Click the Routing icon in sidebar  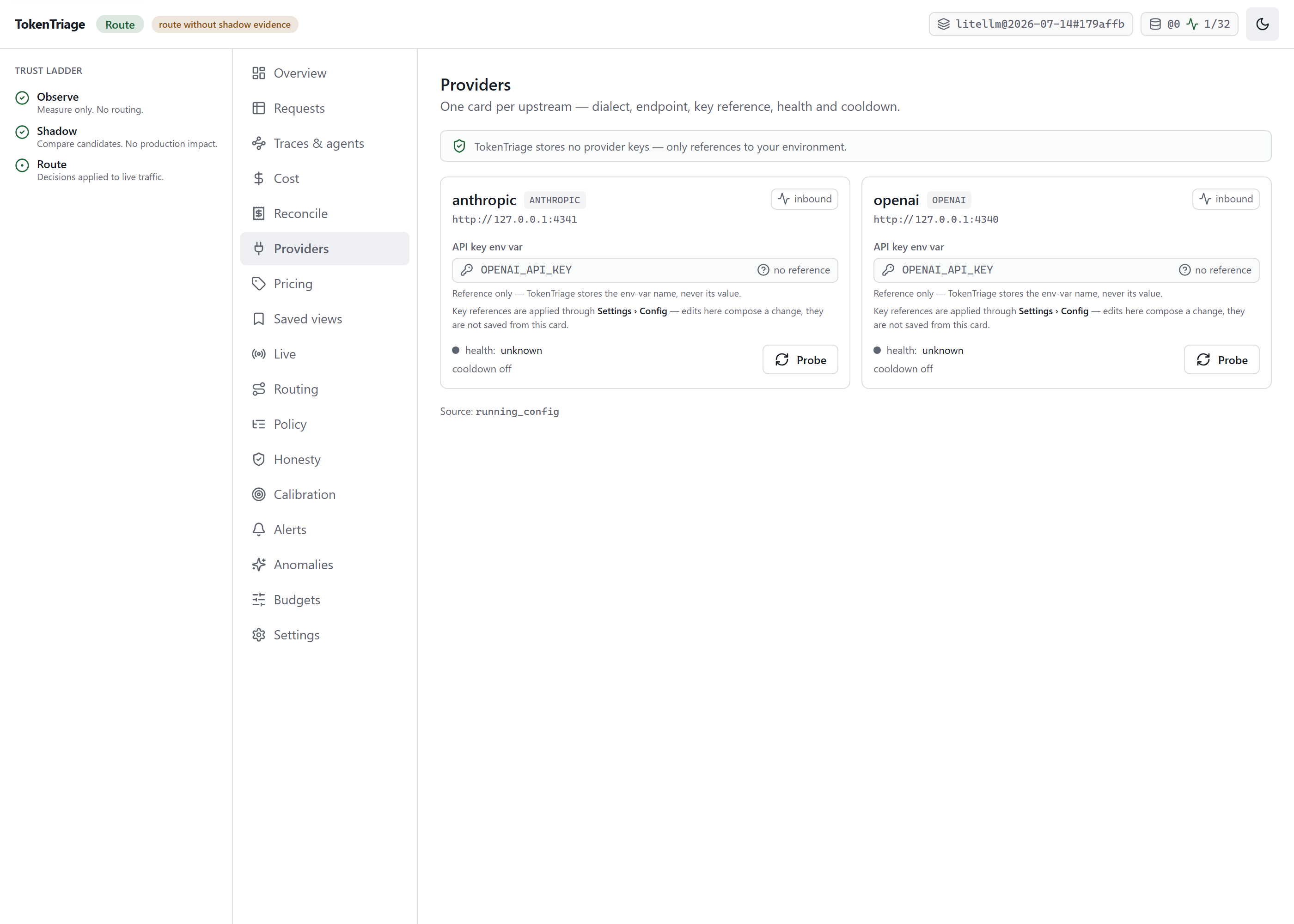[258, 389]
